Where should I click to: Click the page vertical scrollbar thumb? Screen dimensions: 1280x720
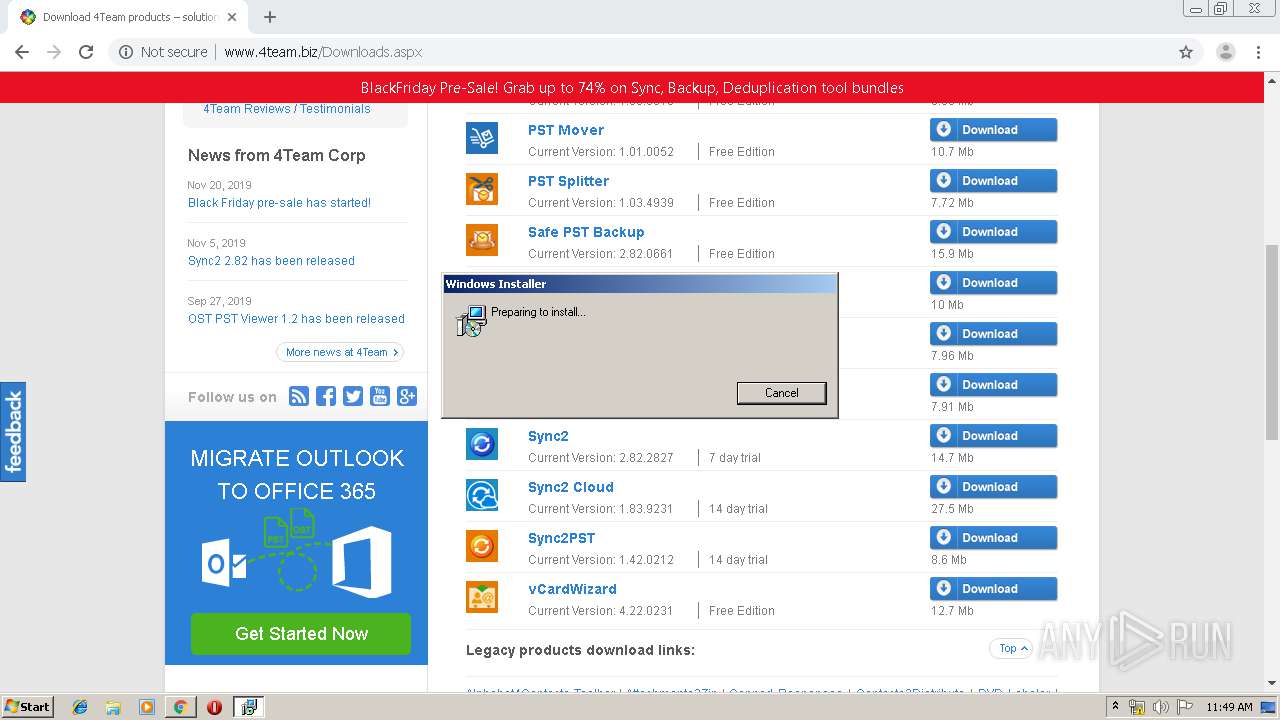[1272, 341]
